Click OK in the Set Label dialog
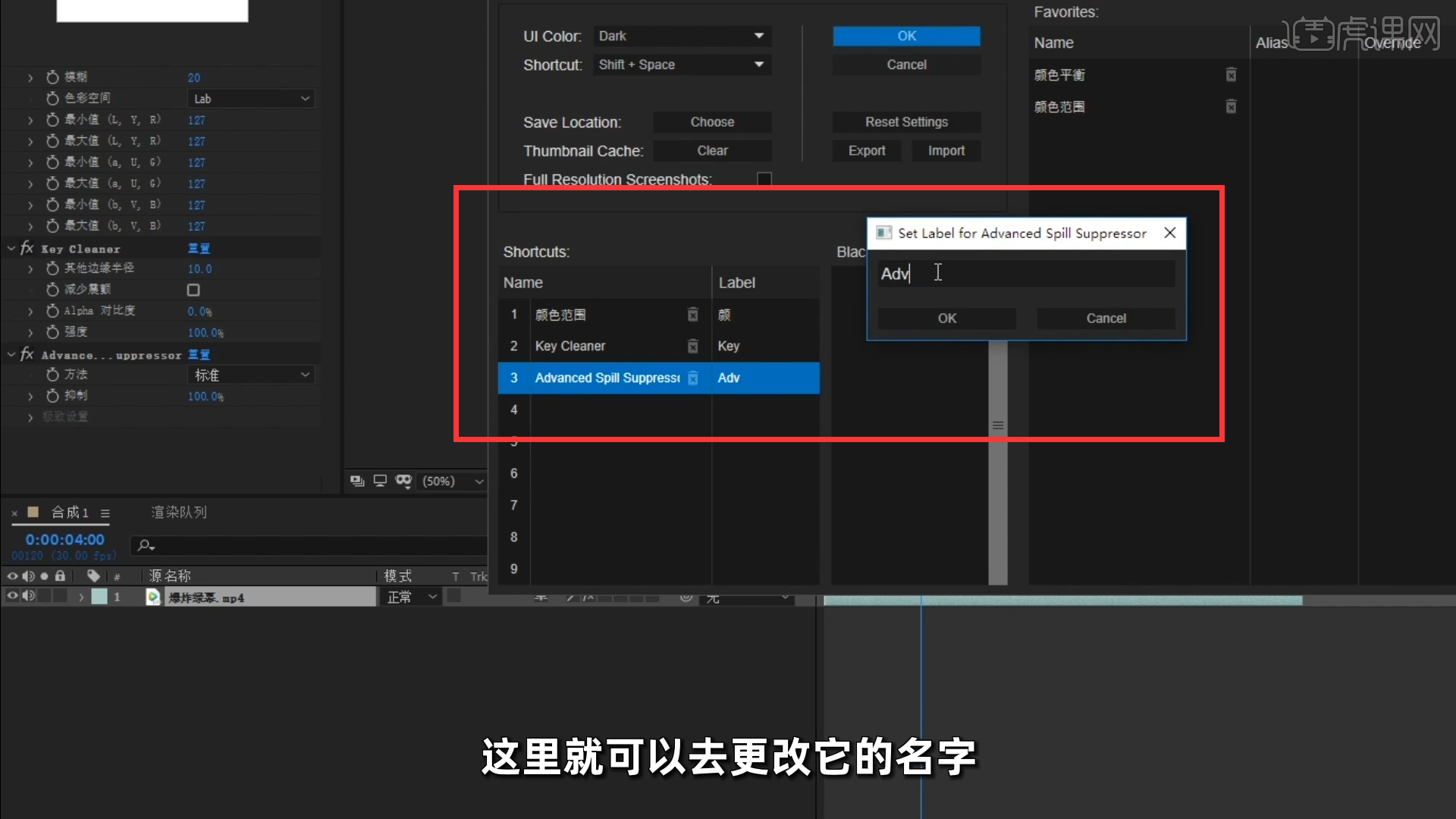Image resolution: width=1456 pixels, height=819 pixels. (946, 318)
